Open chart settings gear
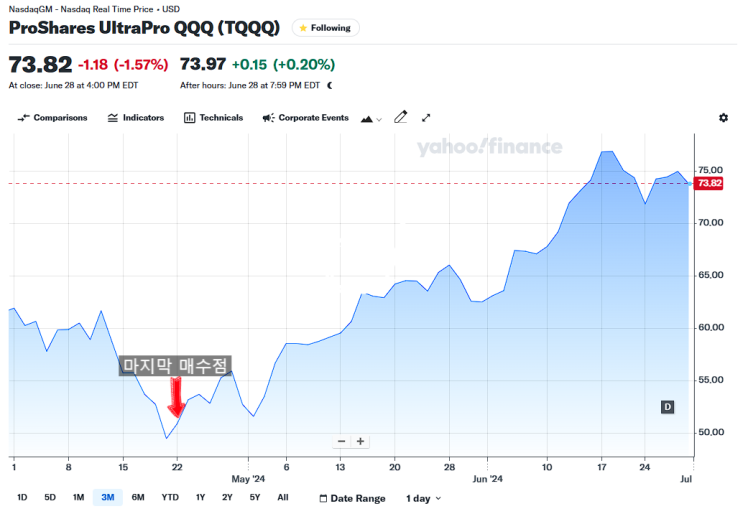The height and width of the screenshot is (514, 743). 723,117
